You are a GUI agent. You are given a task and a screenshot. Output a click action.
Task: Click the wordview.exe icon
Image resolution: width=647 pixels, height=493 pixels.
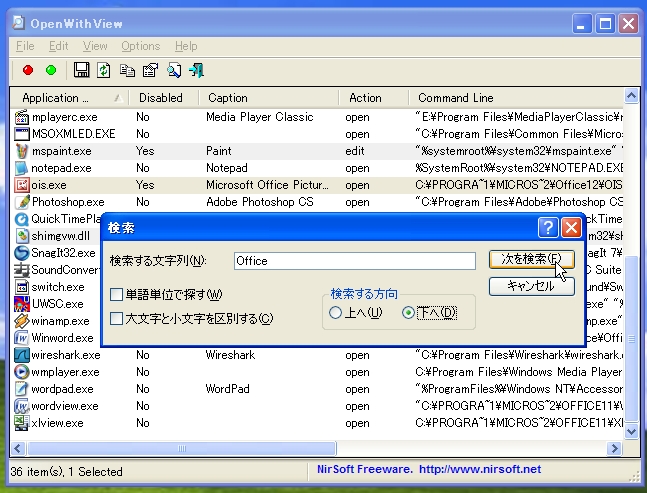[x=21, y=406]
